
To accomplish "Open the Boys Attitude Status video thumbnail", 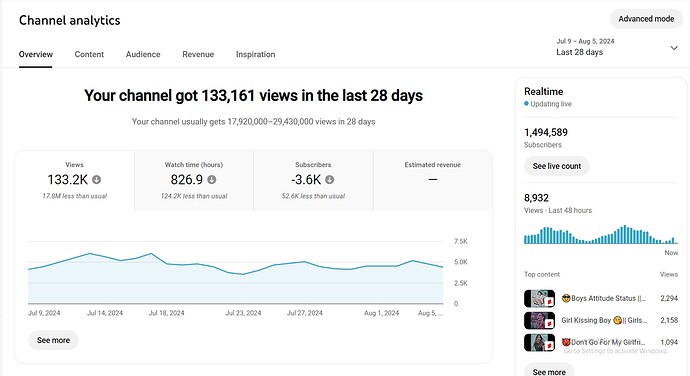I will pos(539,299).
